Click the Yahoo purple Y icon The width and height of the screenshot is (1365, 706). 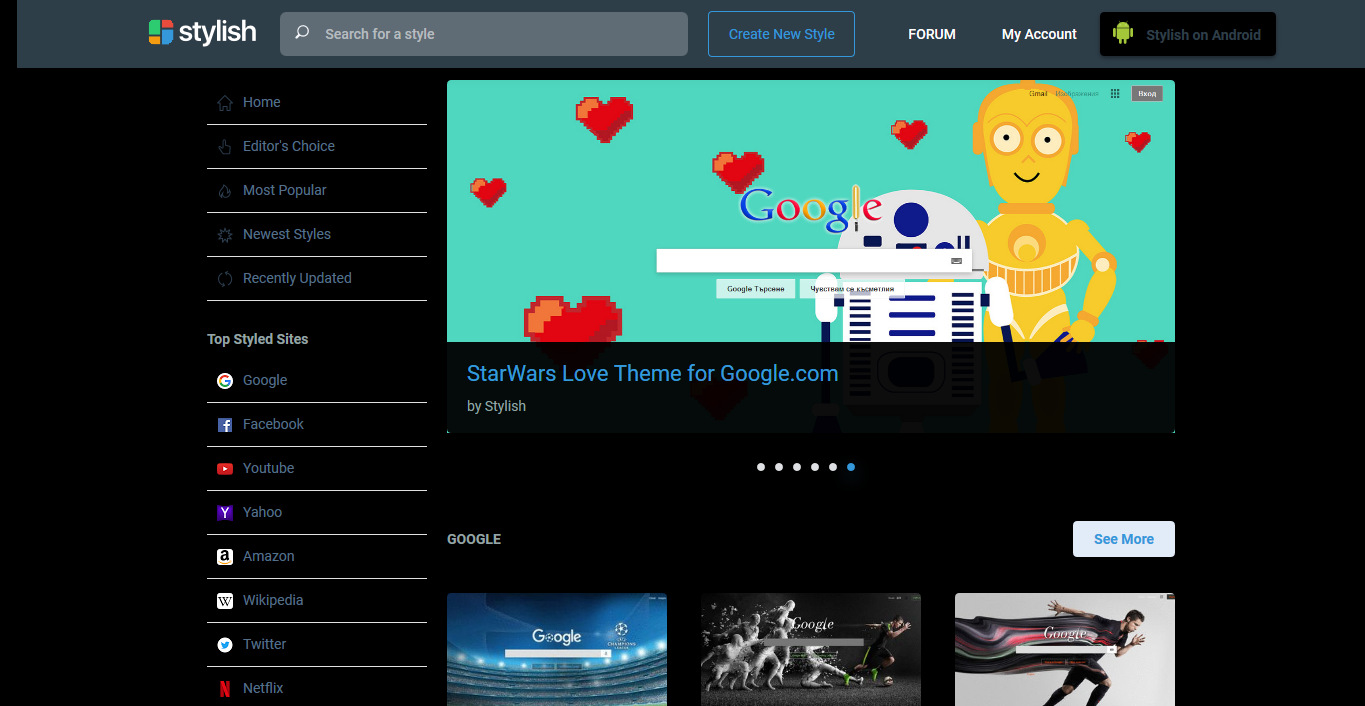click(x=225, y=512)
